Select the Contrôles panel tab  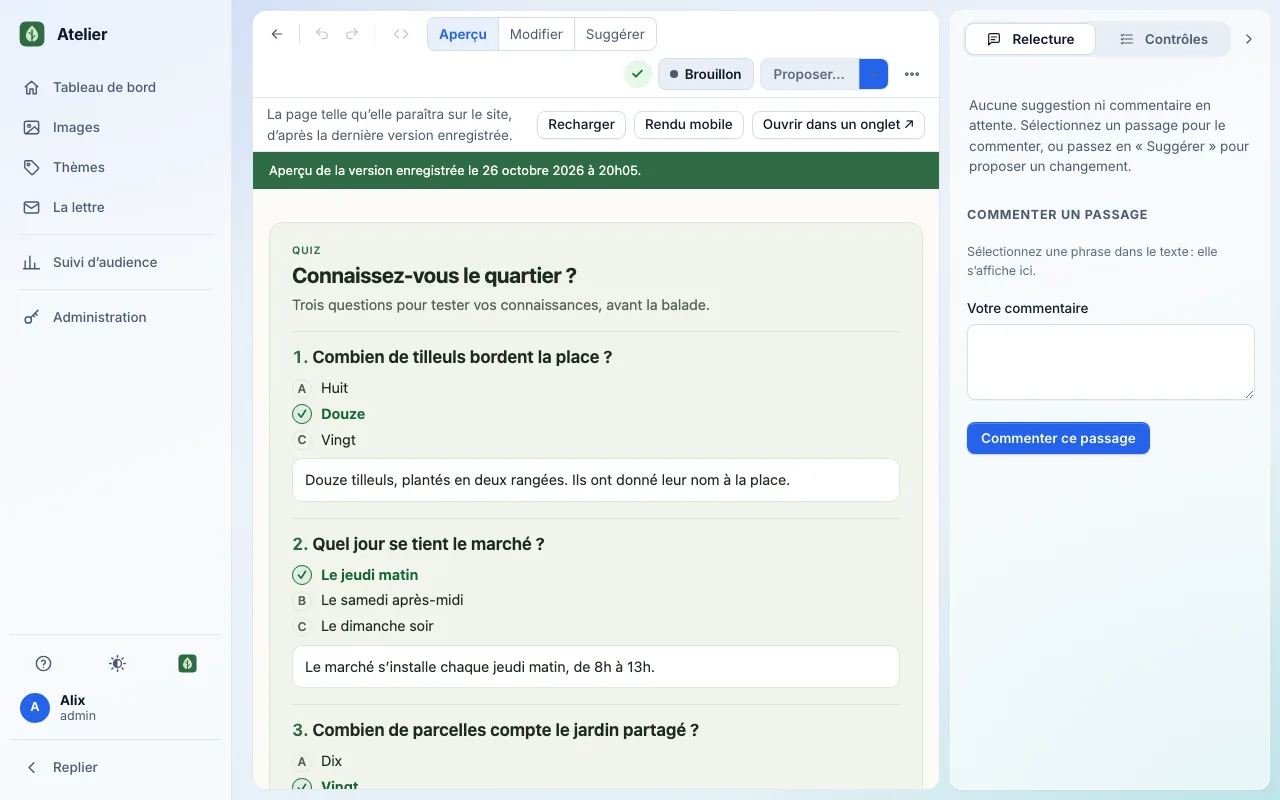click(x=1163, y=39)
